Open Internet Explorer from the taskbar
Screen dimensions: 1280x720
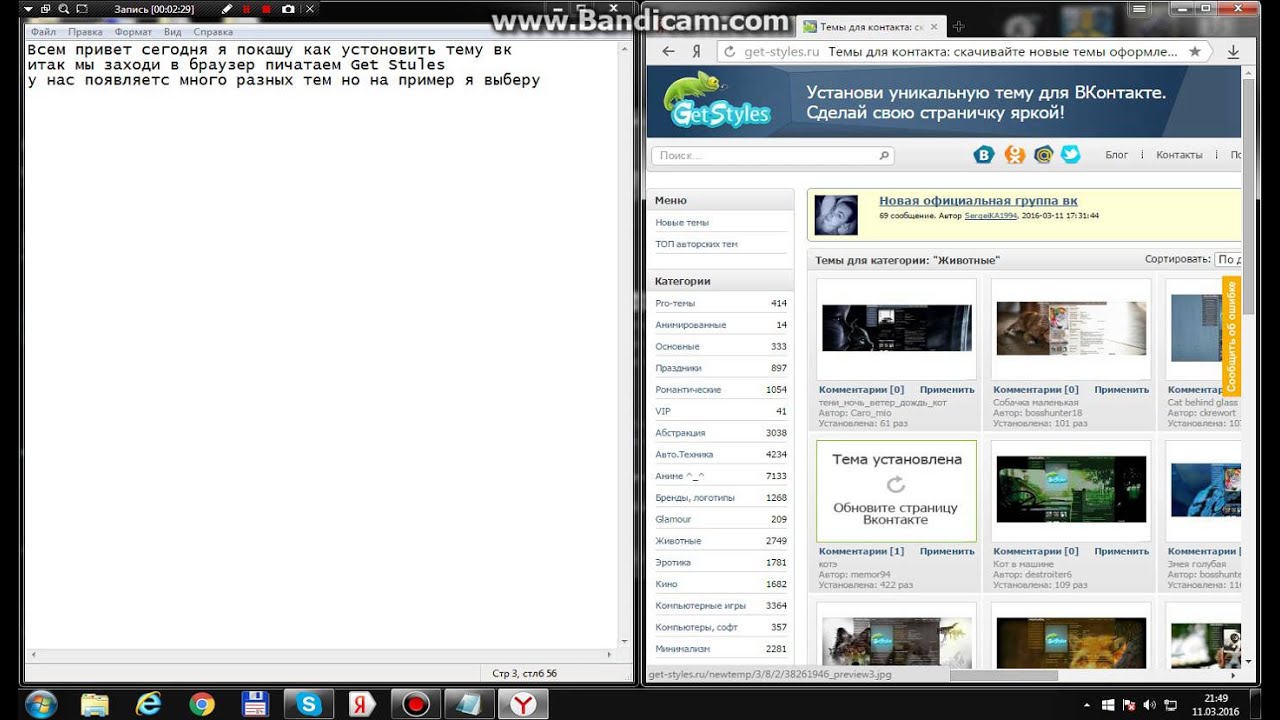[148, 704]
